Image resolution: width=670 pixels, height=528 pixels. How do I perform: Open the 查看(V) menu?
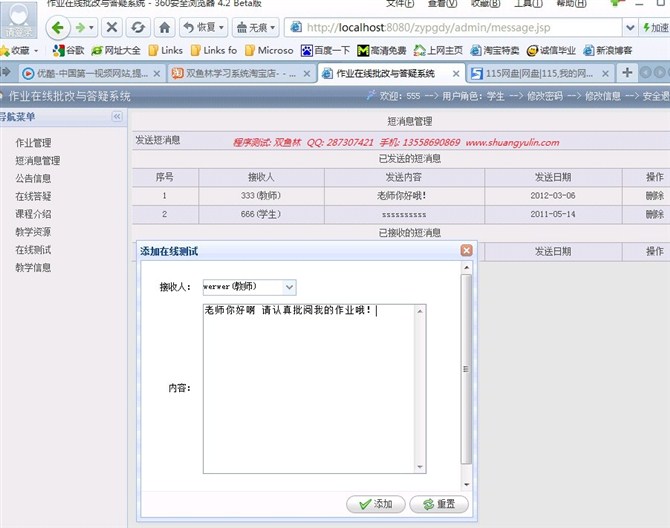coord(442,3)
